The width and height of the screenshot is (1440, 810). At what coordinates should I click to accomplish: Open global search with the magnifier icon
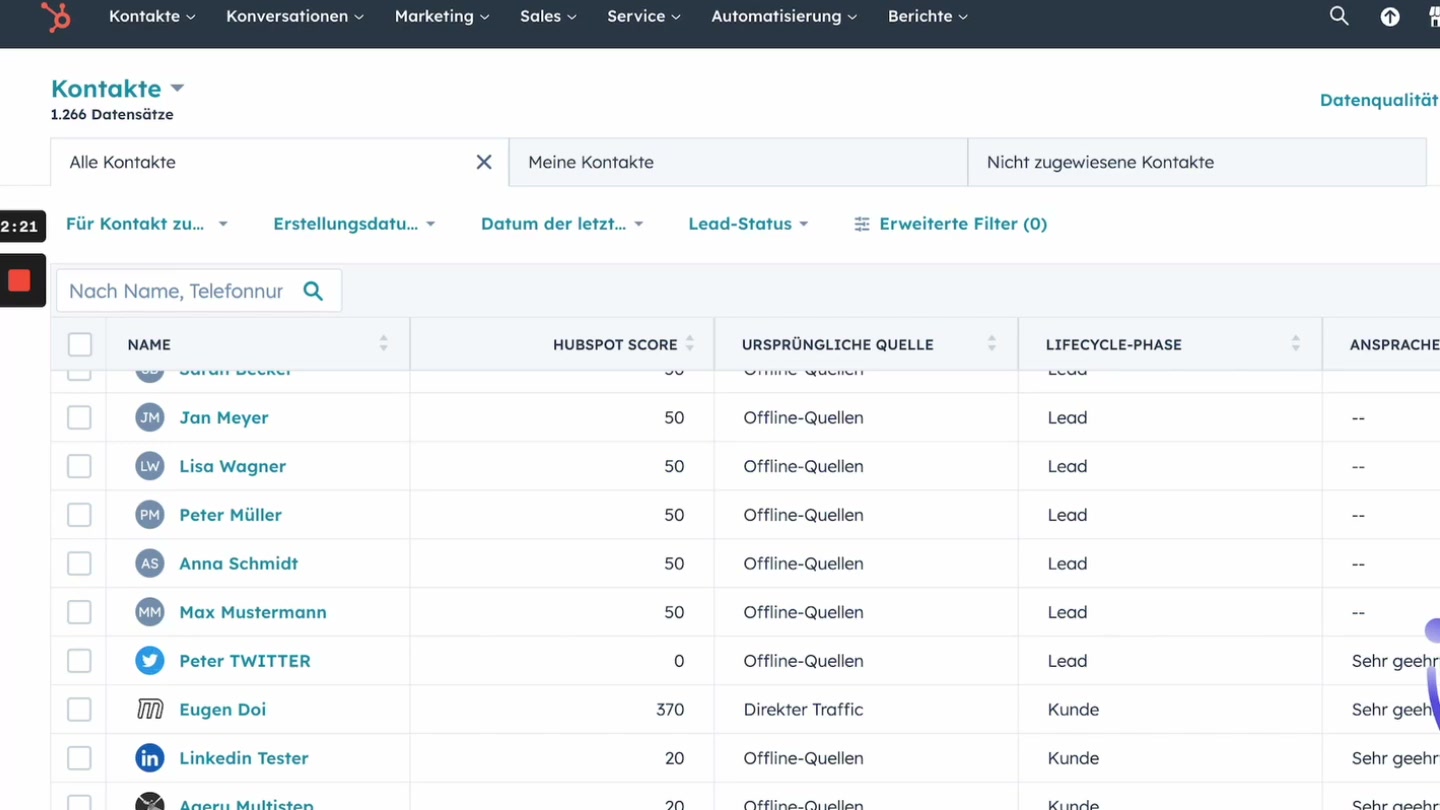point(1338,16)
